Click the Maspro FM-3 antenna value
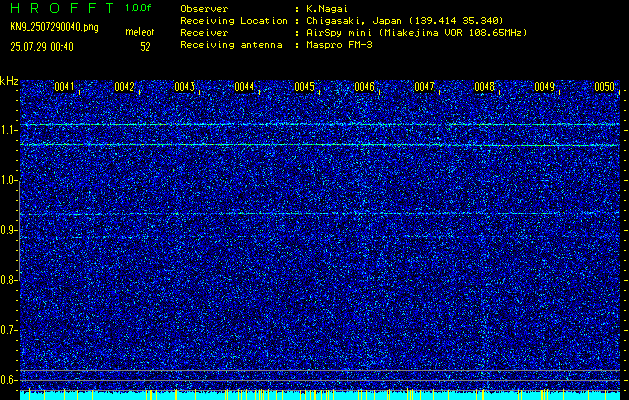Image resolution: width=629 pixels, height=400 pixels. tap(339, 45)
